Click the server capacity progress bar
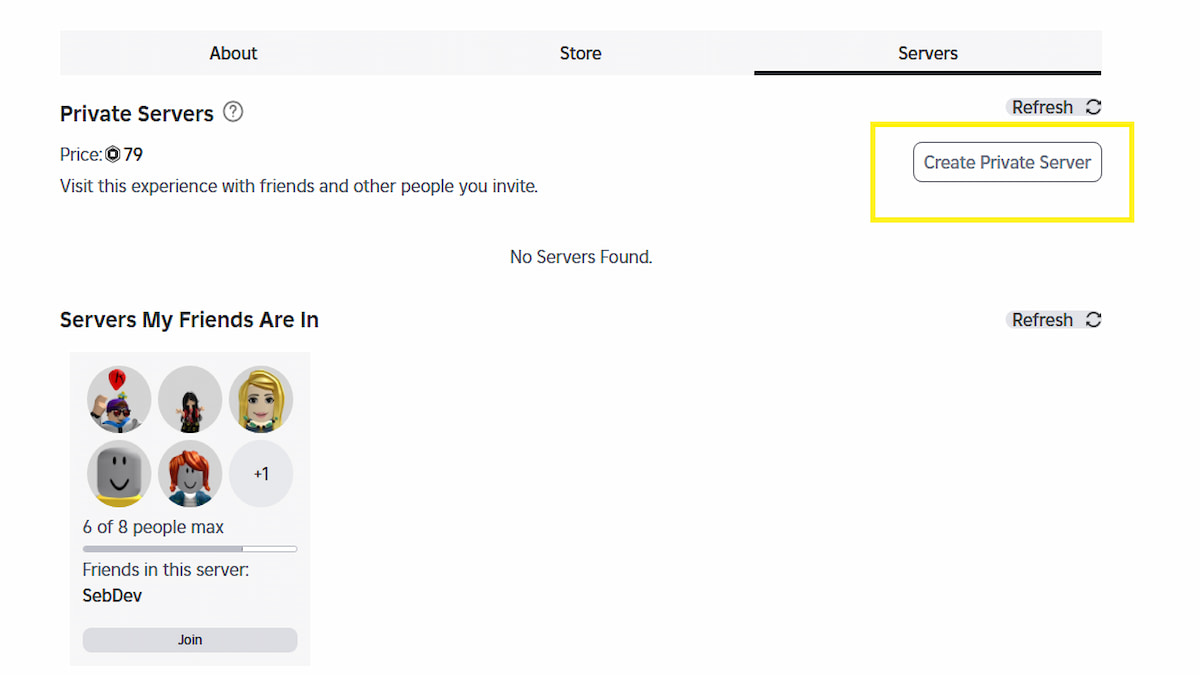Image resolution: width=1200 pixels, height=675 pixels. pyautogui.click(x=190, y=549)
